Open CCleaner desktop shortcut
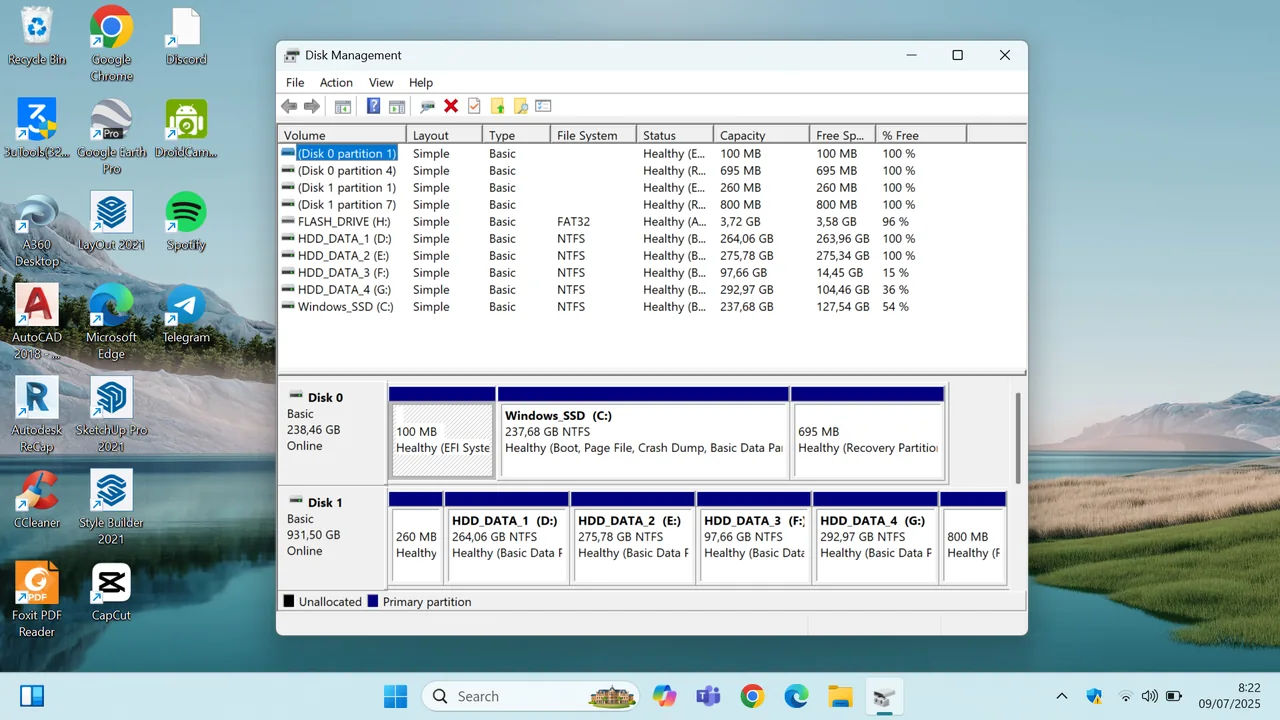This screenshot has height=720, width=1280. [x=37, y=500]
